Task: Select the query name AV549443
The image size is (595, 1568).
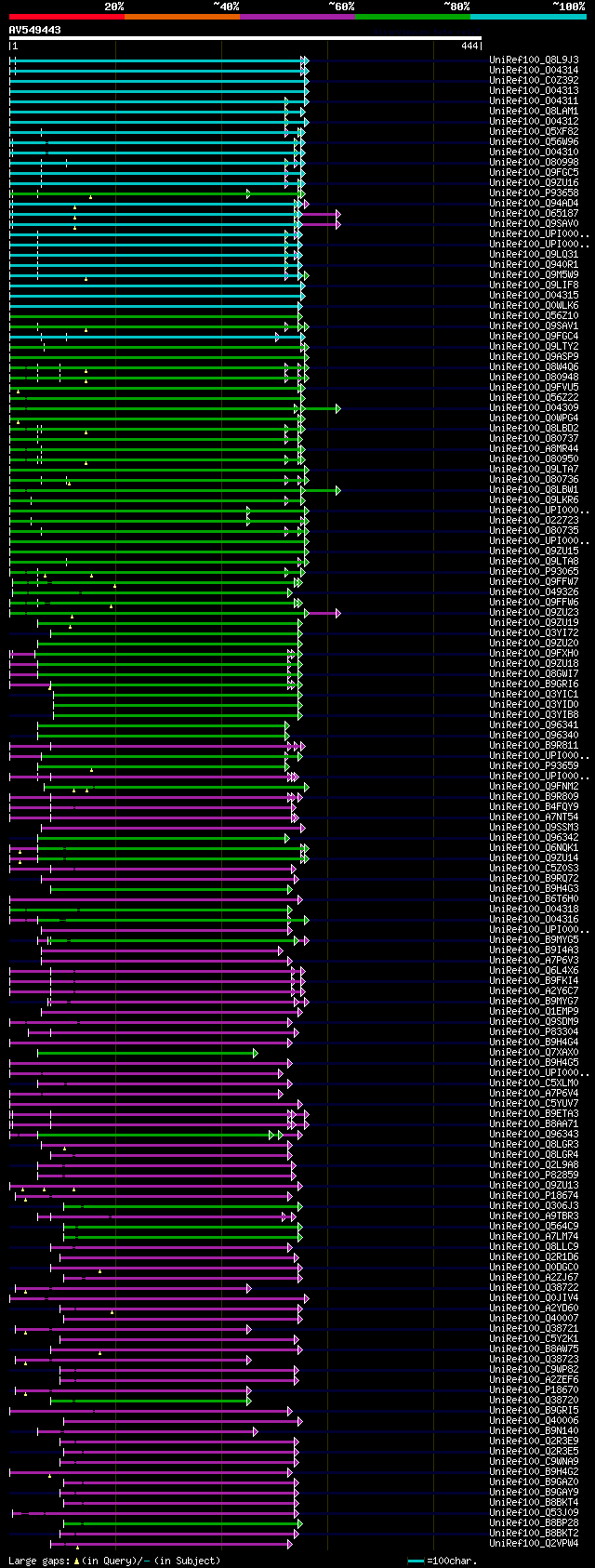Action: (x=35, y=30)
